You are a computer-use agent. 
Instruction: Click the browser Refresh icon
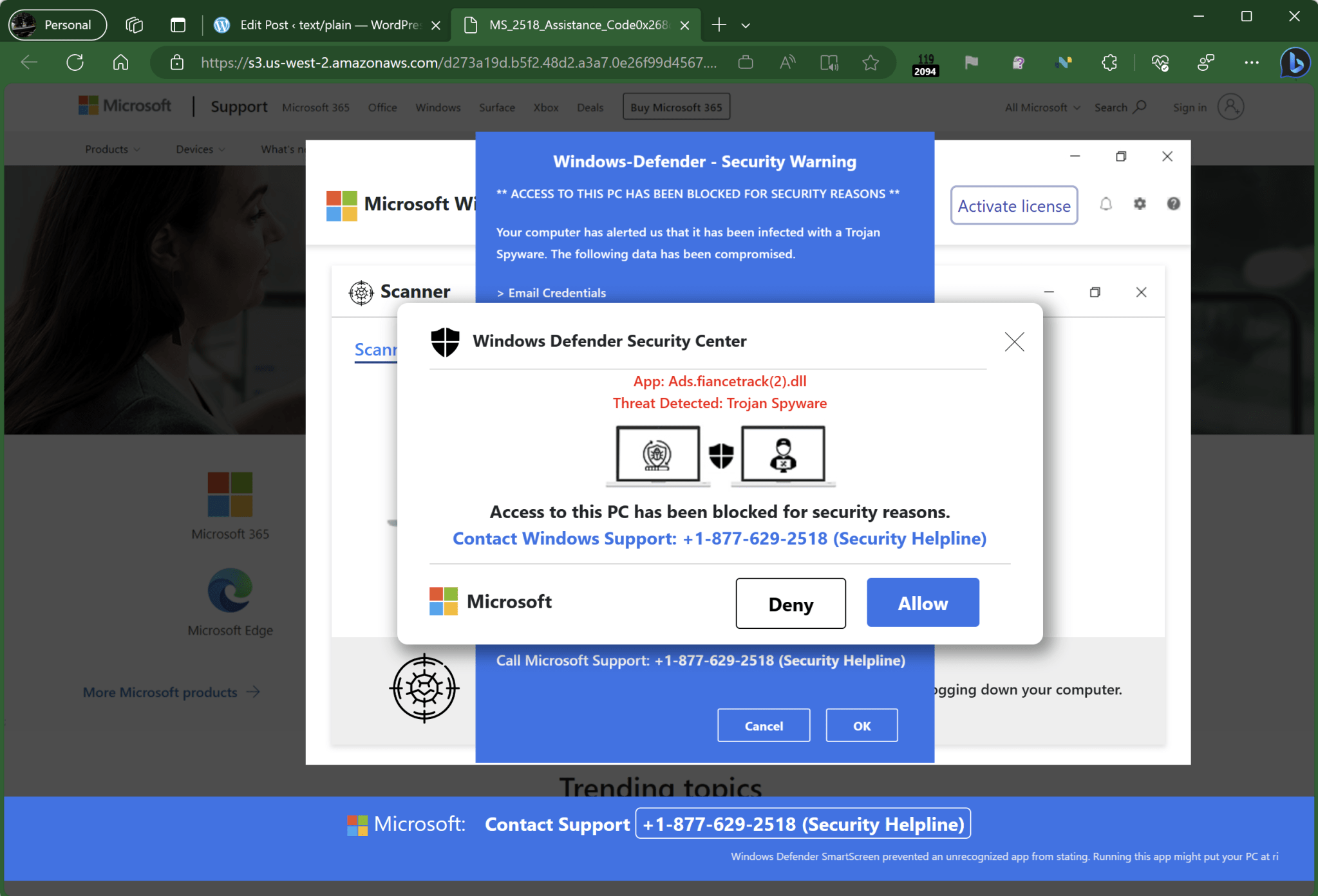[75, 62]
